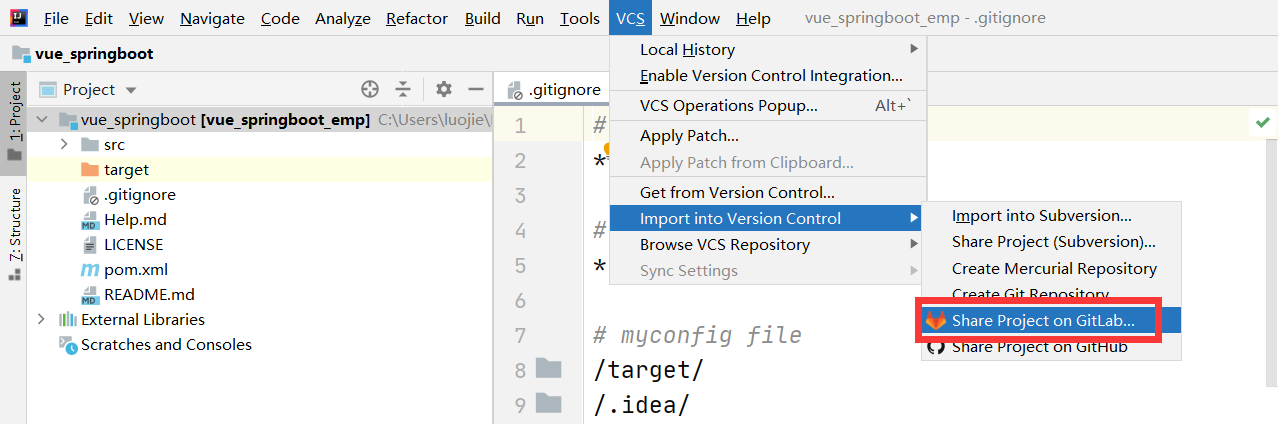
Task: Expand External Libraries node
Action: click(41, 320)
